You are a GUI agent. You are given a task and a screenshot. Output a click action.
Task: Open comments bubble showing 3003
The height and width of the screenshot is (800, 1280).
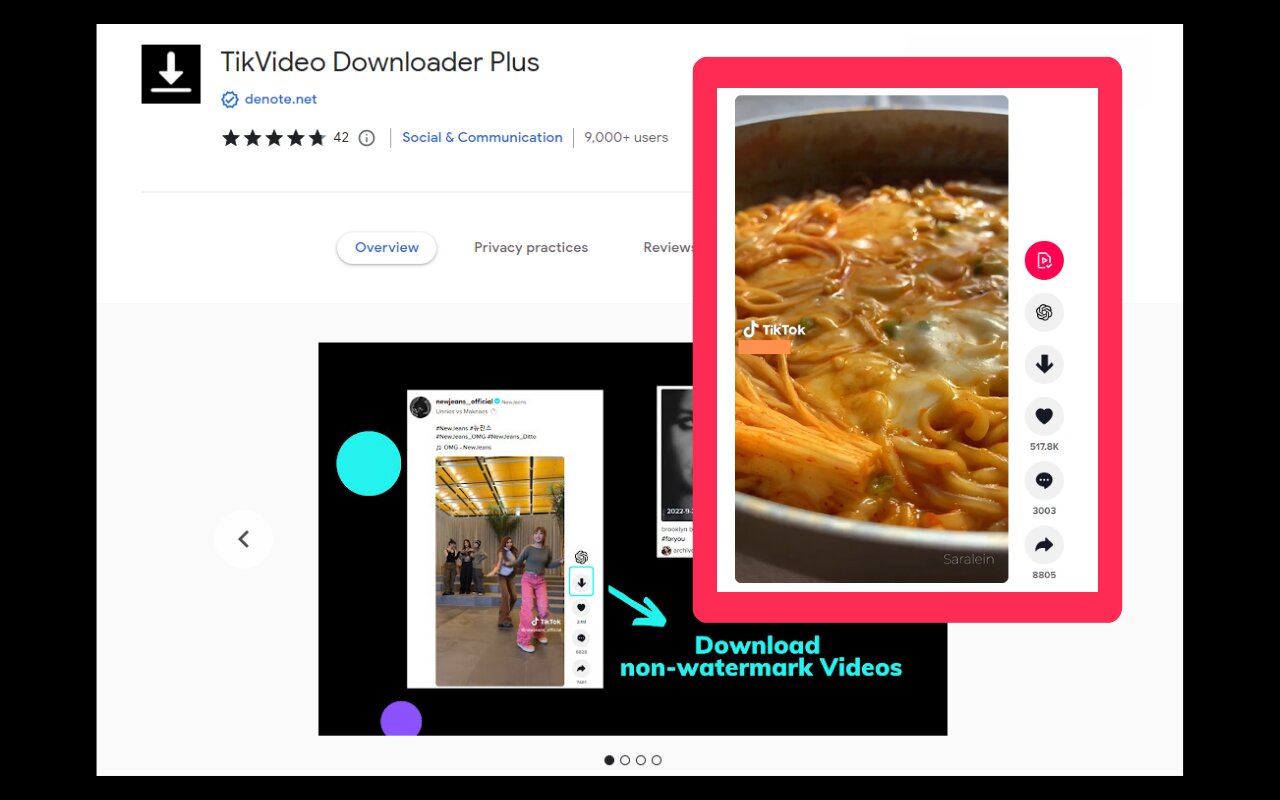pos(1044,481)
